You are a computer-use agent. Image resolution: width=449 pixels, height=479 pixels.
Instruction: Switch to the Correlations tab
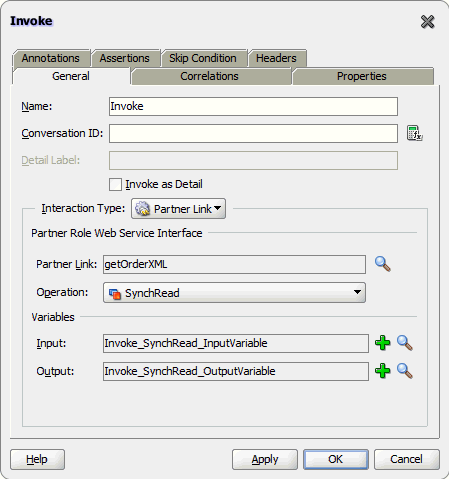[210, 76]
